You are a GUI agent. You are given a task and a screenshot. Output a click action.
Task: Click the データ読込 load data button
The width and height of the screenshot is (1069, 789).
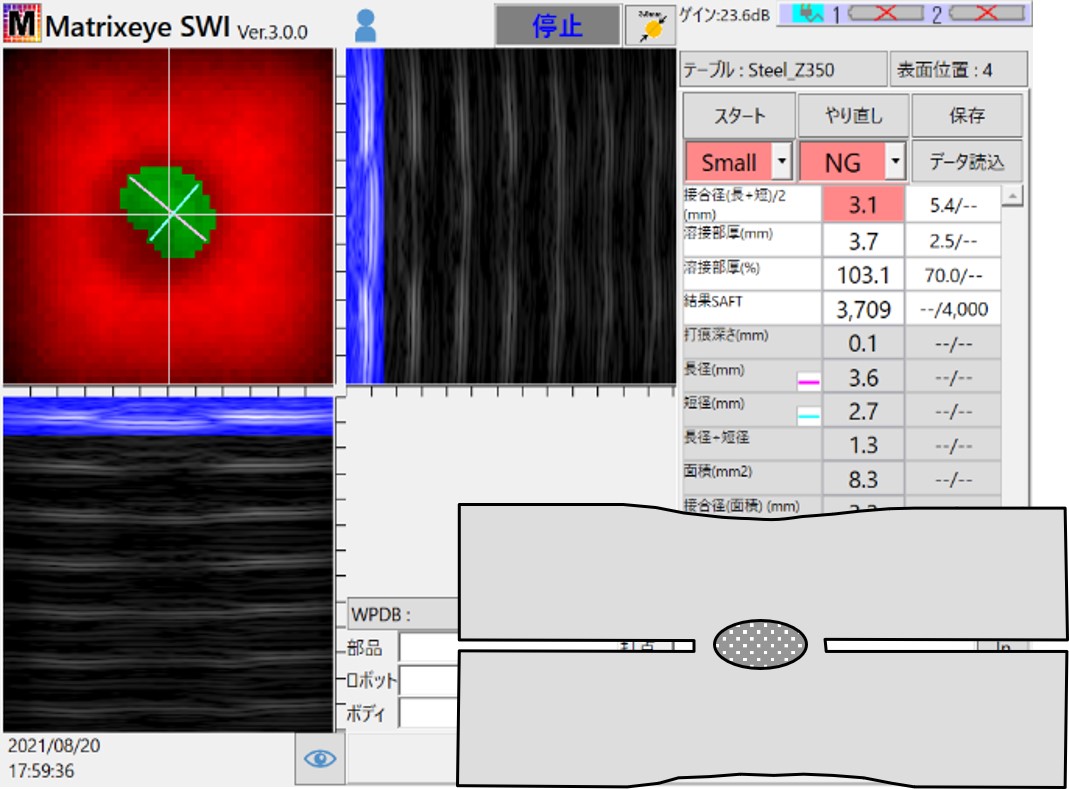coord(966,162)
